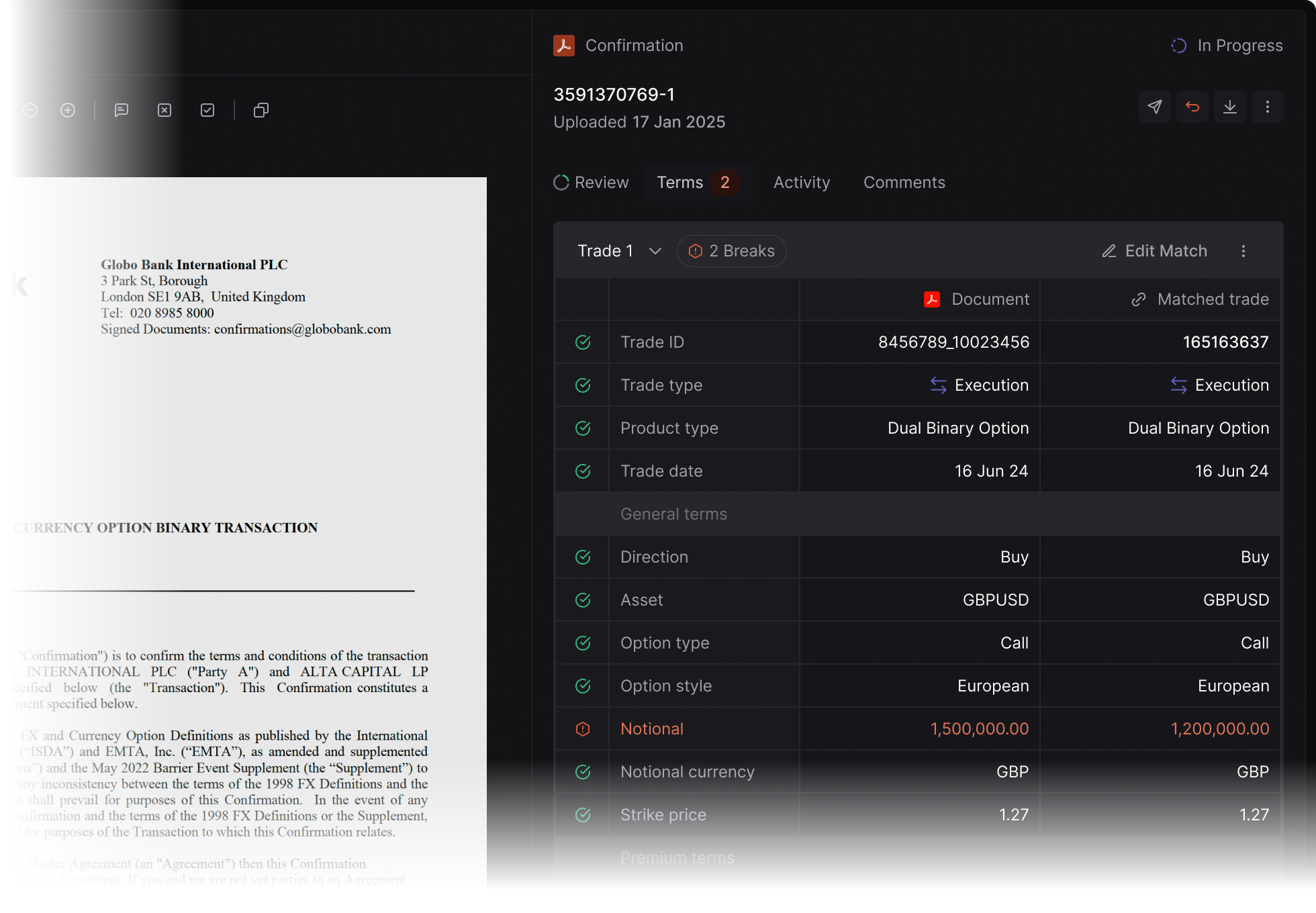
Task: Click the Strike price row label
Action: point(663,815)
